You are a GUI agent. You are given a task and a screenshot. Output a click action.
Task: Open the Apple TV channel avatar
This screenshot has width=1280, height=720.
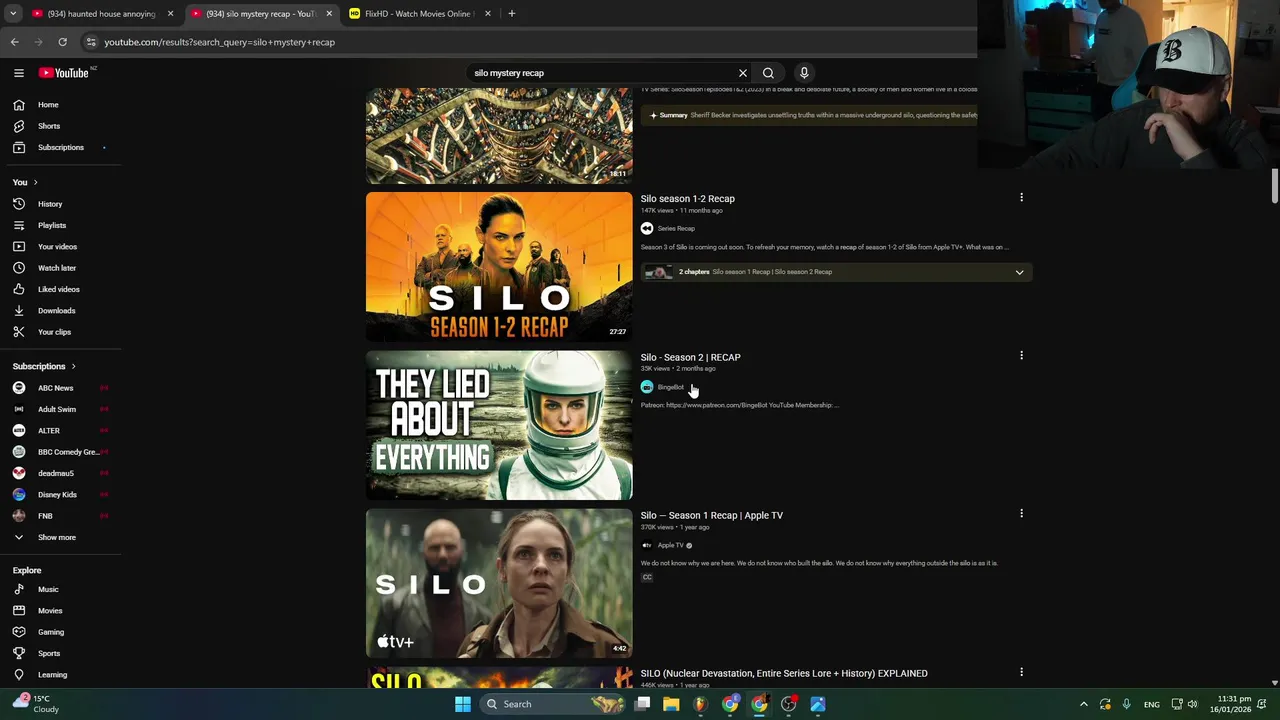(x=647, y=545)
